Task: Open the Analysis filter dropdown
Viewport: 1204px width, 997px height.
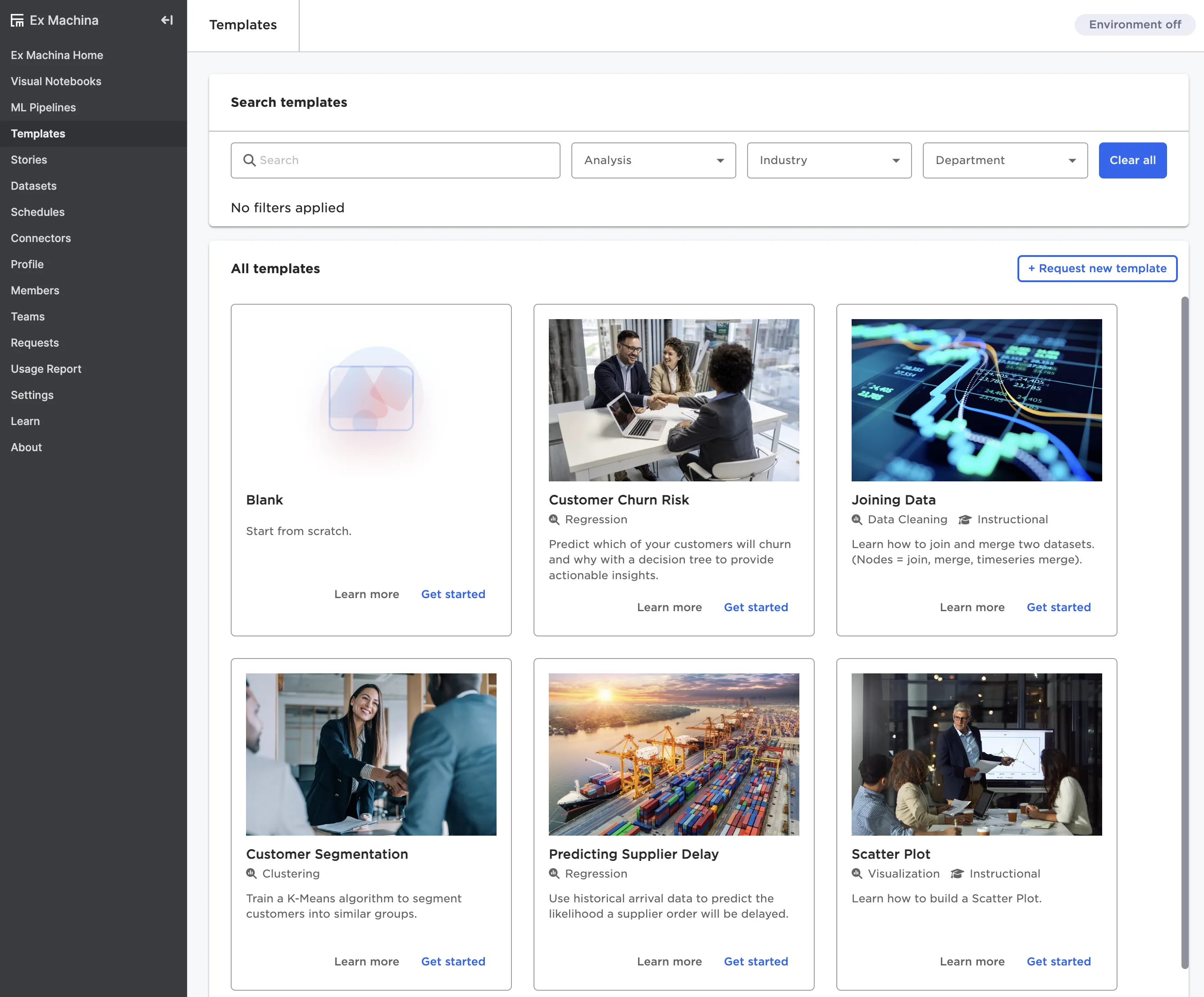Action: [x=653, y=160]
